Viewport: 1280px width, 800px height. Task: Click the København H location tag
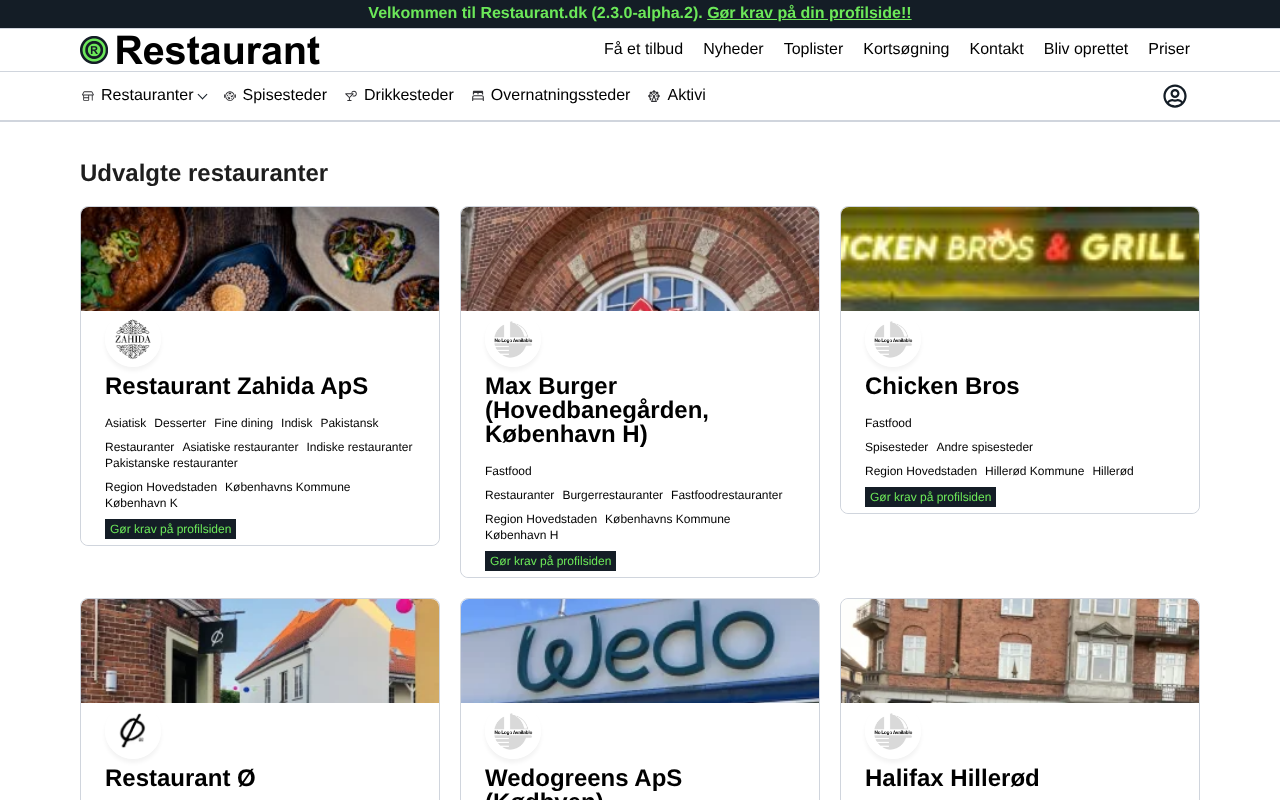point(521,535)
